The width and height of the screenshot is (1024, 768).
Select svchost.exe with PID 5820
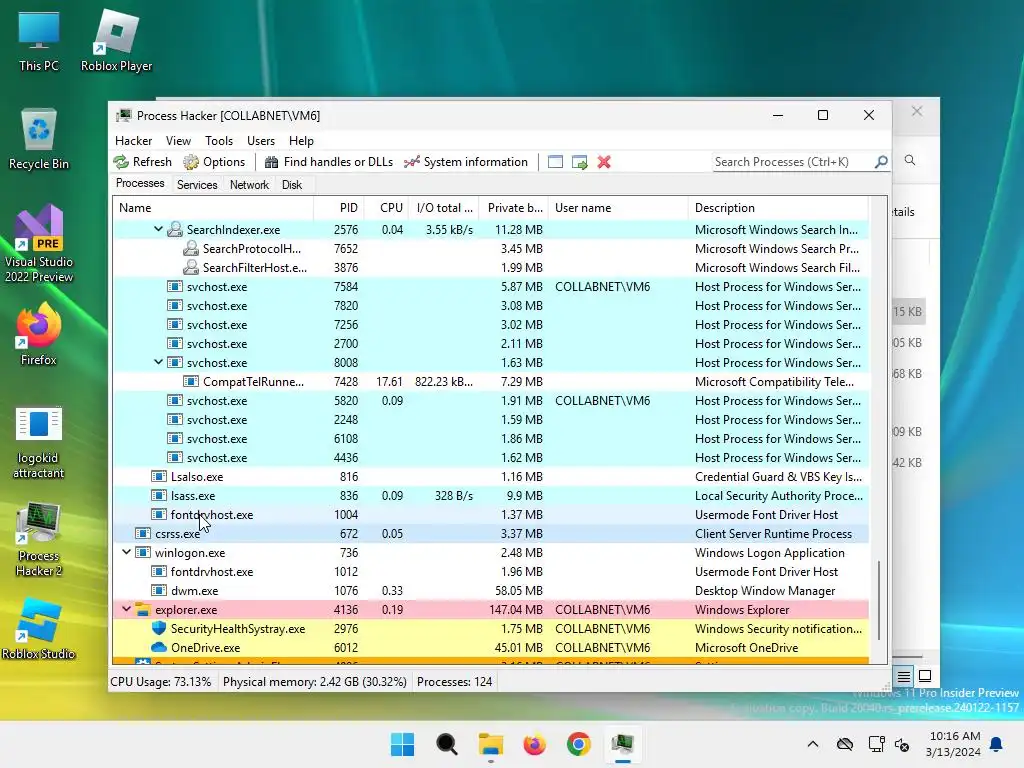(491, 400)
